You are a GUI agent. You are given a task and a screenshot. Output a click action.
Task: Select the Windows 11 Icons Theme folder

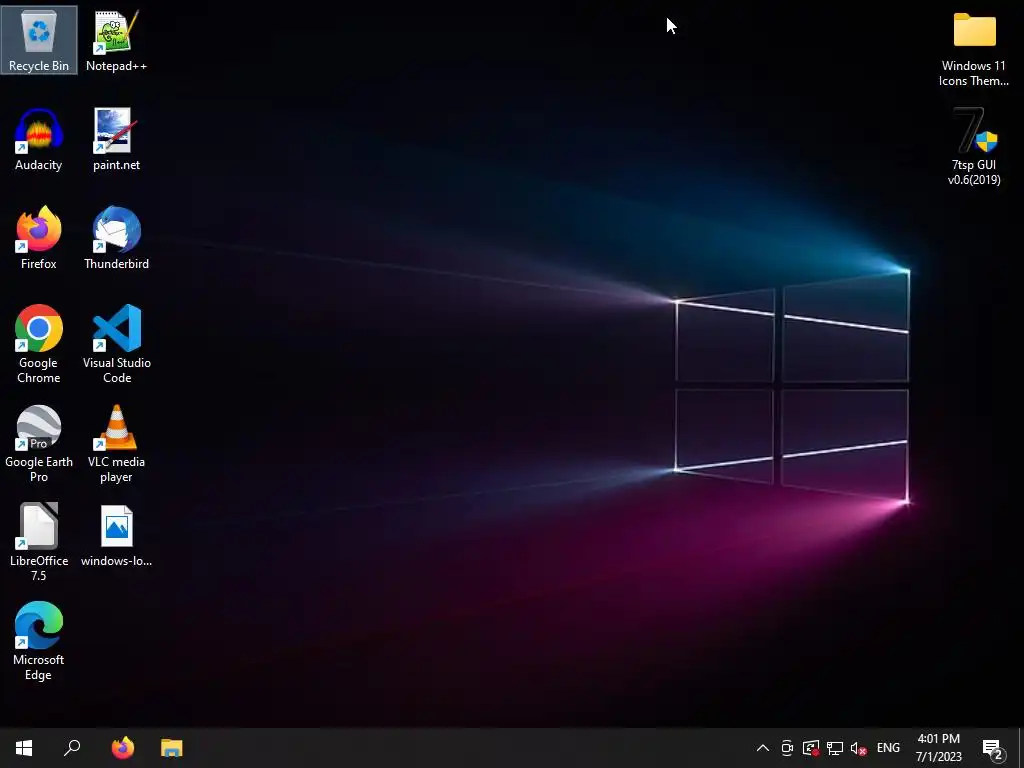[x=974, y=48]
